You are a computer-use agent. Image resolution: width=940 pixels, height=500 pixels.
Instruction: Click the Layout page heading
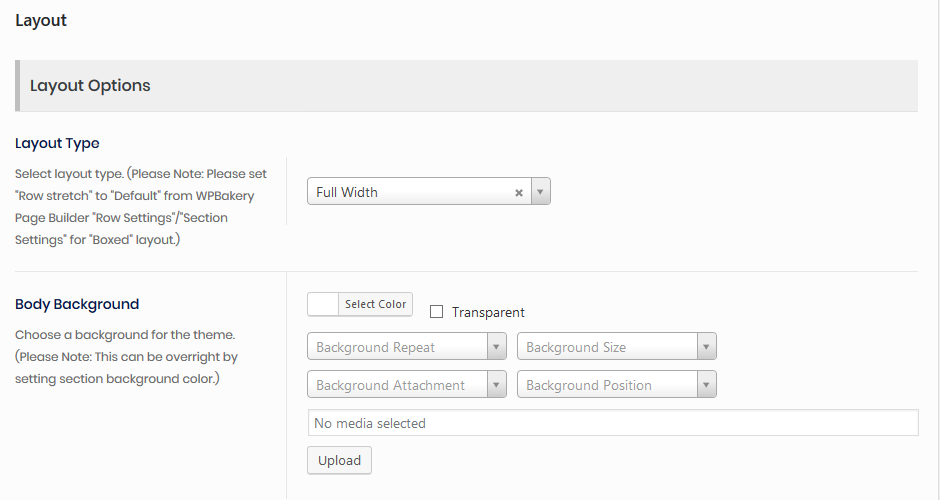pyautogui.click(x=41, y=20)
